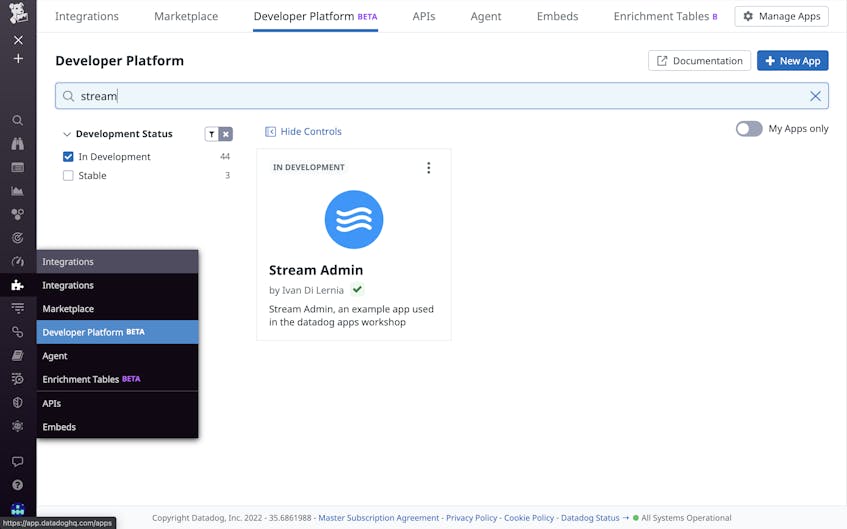Click the magnifier icon in the app search field
Image resolution: width=847 pixels, height=529 pixels.
[69, 96]
